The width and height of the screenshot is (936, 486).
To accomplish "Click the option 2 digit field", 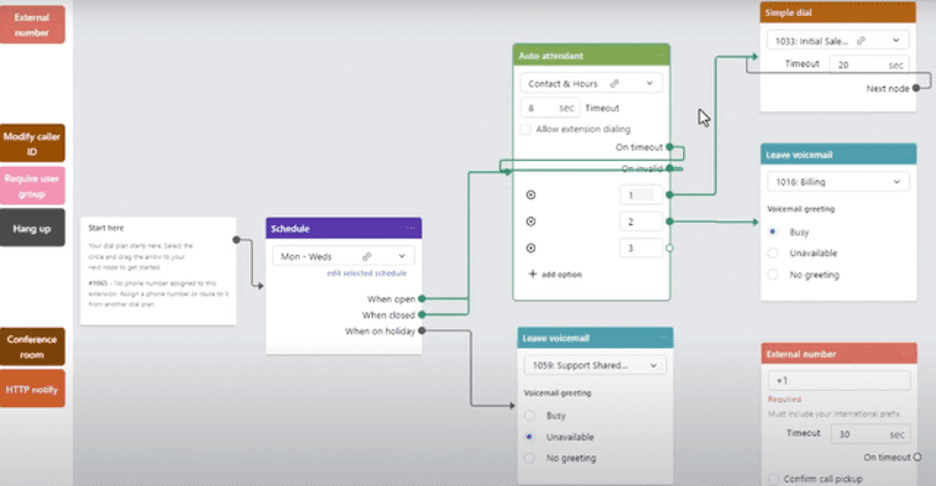I will pos(641,222).
